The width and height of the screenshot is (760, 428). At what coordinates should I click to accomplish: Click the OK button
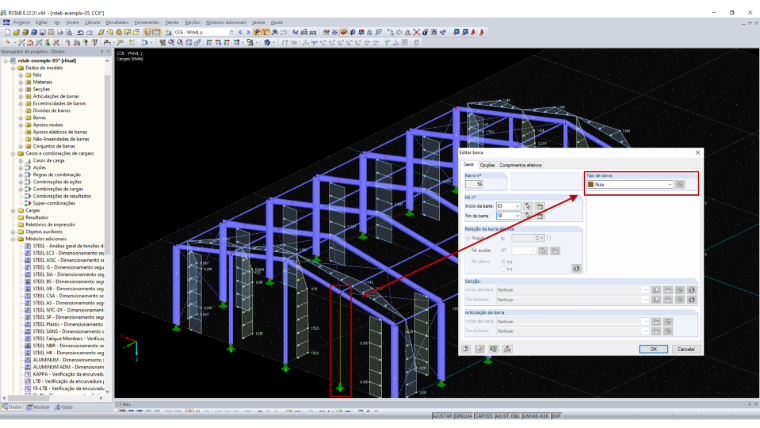click(x=653, y=349)
